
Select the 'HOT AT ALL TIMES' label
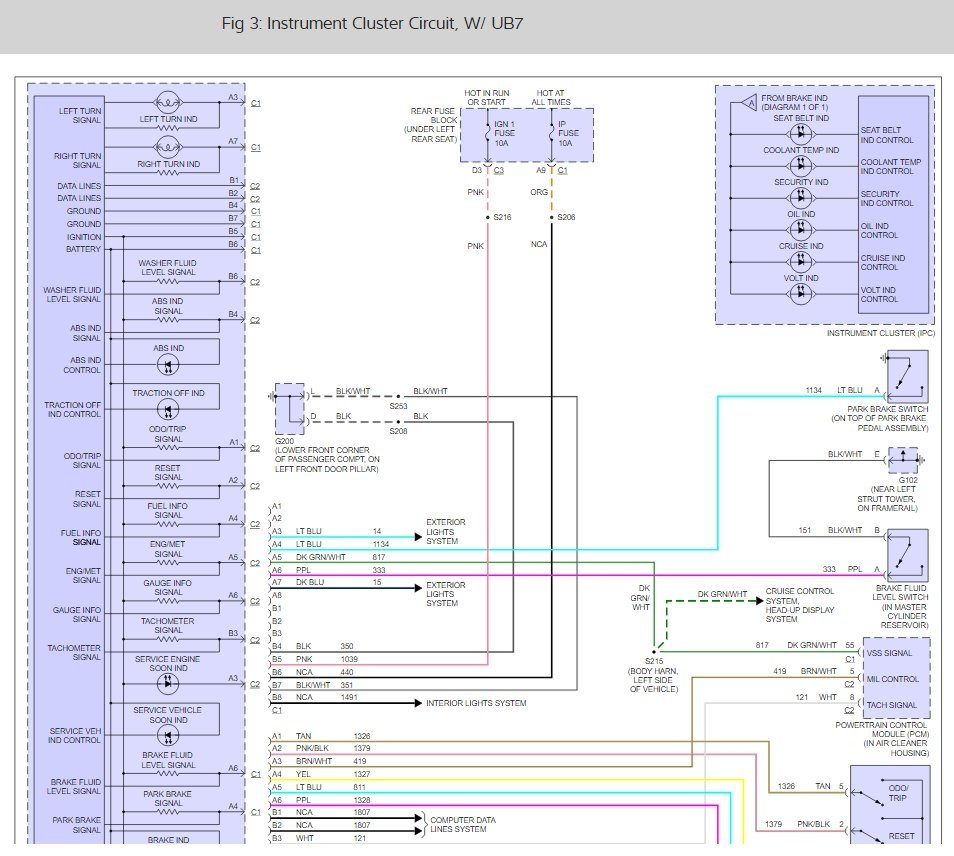click(551, 98)
